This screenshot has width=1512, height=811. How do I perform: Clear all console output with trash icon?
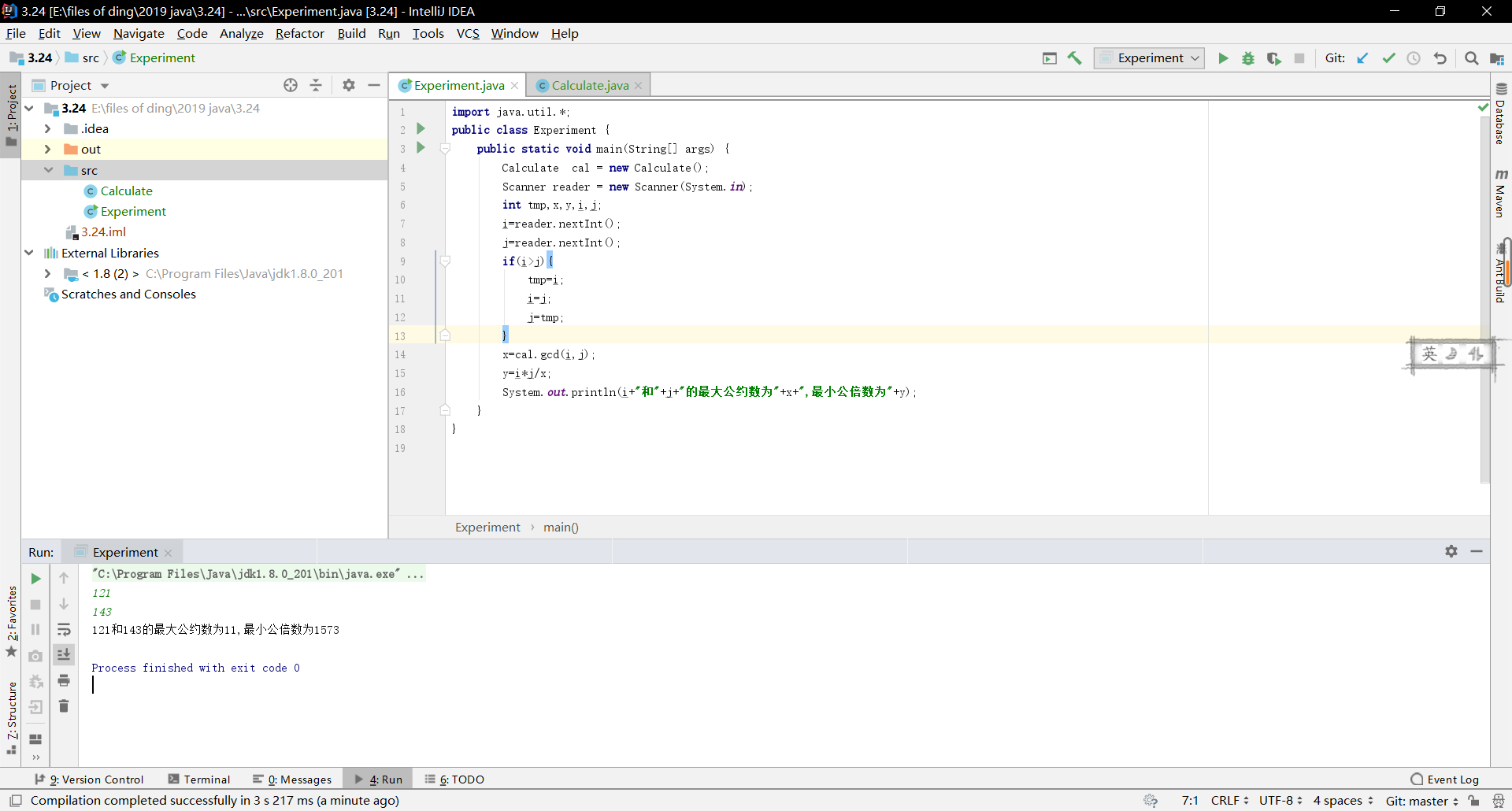64,706
